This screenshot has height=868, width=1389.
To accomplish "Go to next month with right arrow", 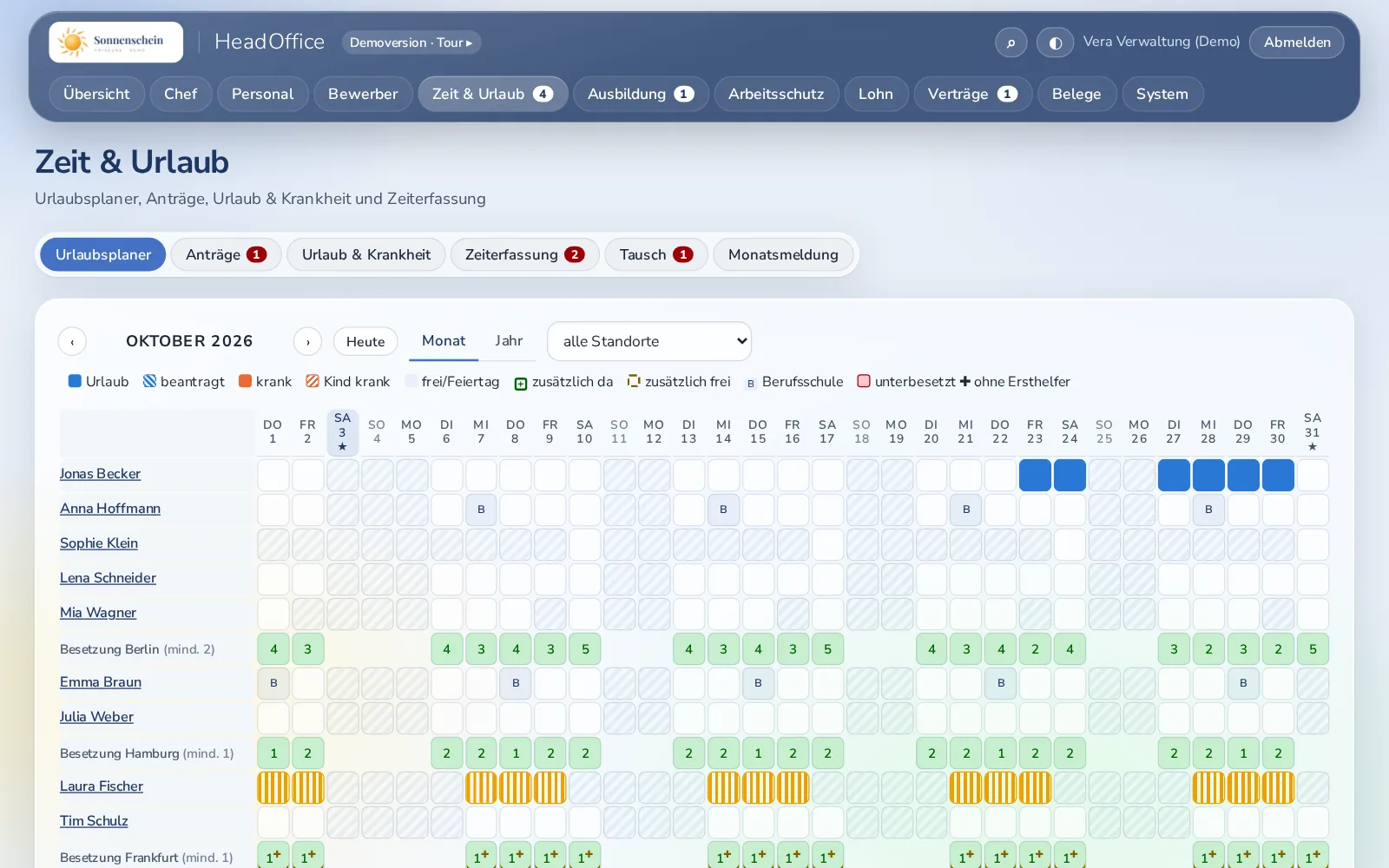I will tap(307, 342).
